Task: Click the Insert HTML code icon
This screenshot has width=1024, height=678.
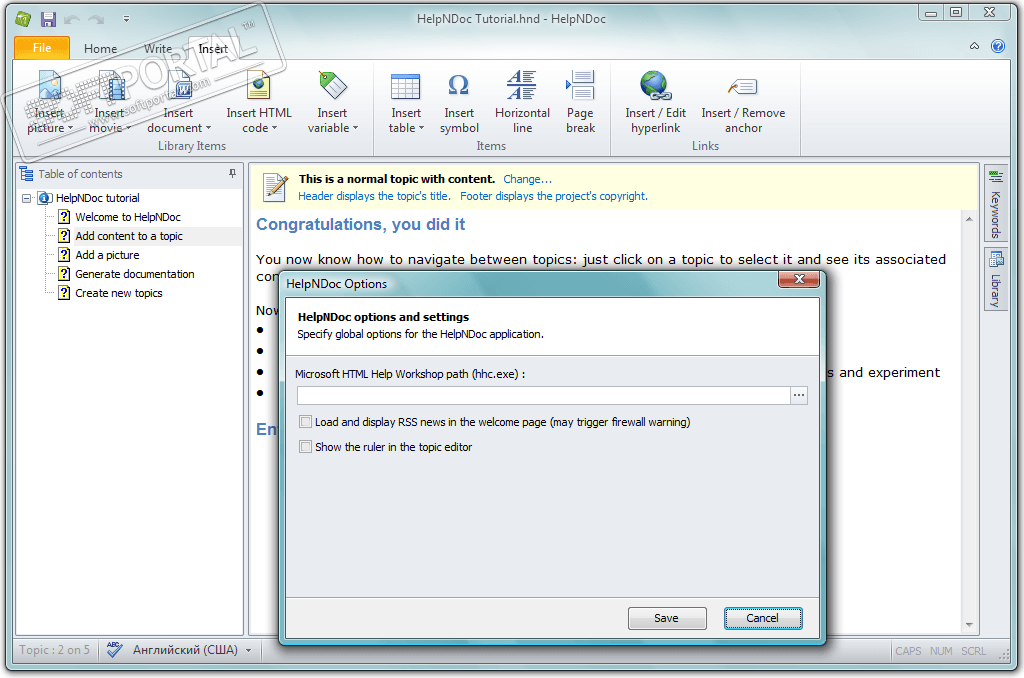Action: [259, 86]
